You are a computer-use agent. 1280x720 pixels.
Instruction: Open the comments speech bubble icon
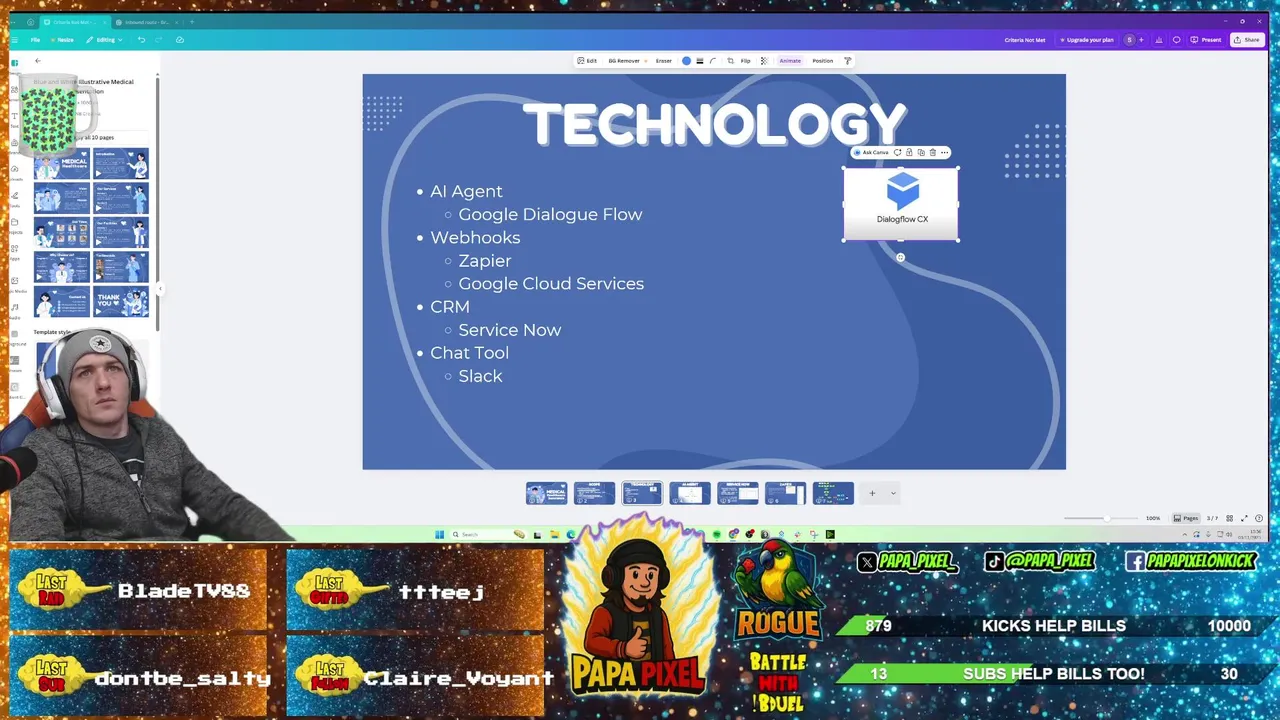tap(1177, 40)
